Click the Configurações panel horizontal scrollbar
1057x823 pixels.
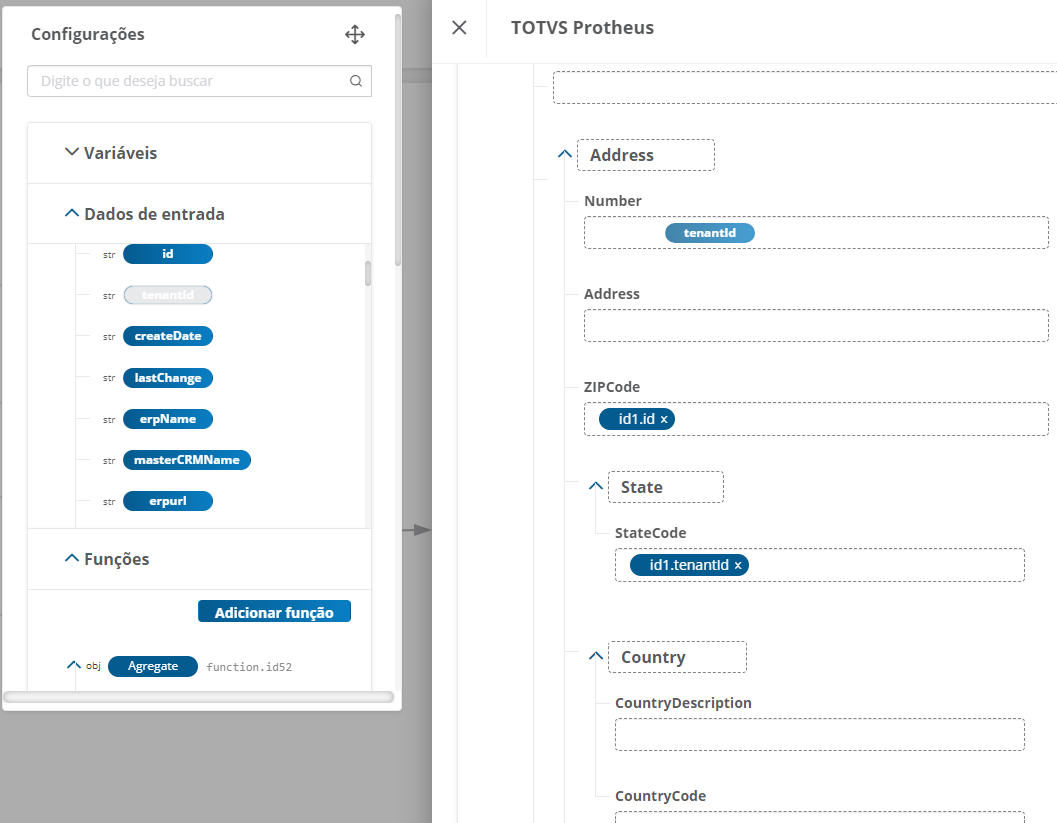198,697
